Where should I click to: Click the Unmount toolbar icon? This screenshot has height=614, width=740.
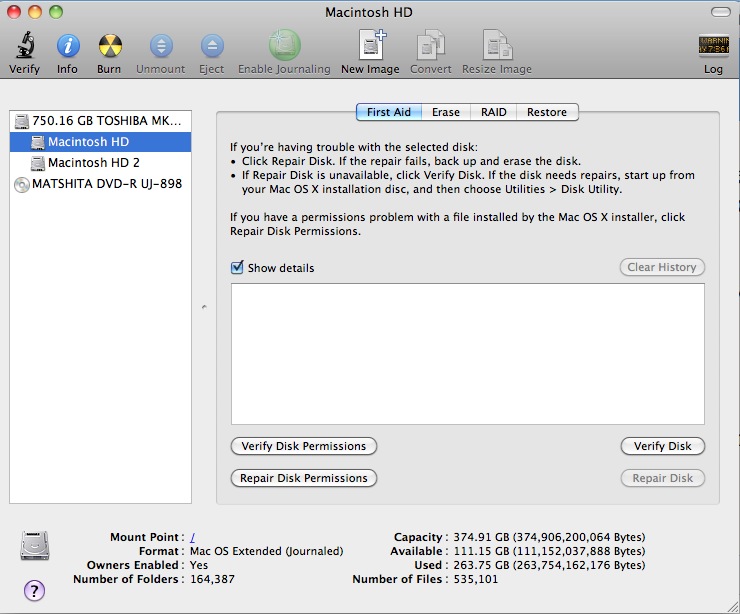click(x=161, y=46)
